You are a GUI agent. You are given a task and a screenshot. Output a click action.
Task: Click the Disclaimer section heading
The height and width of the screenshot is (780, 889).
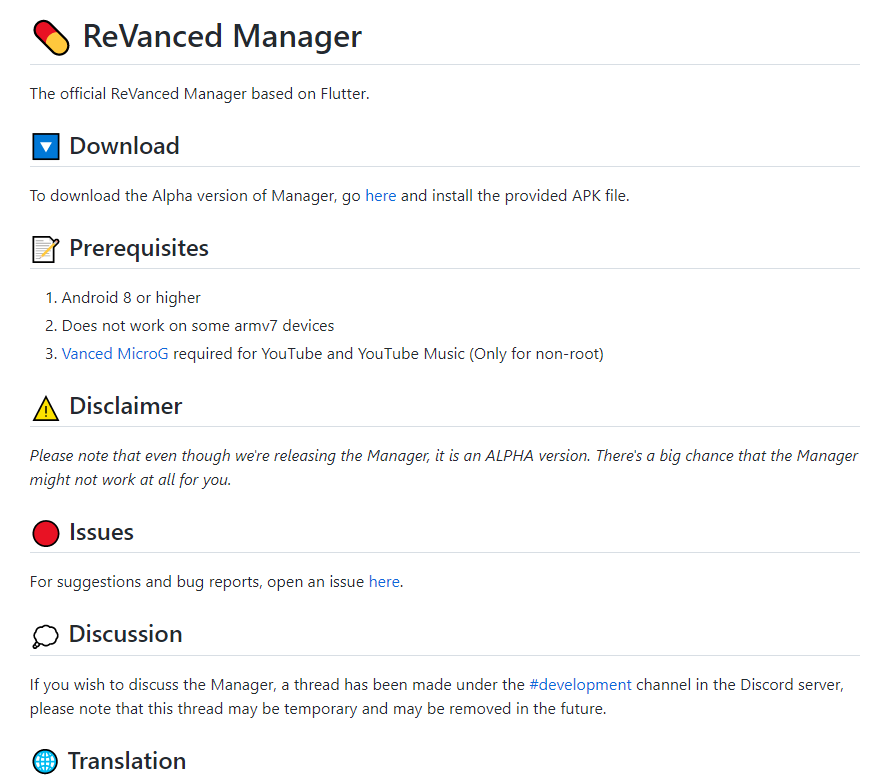point(125,406)
